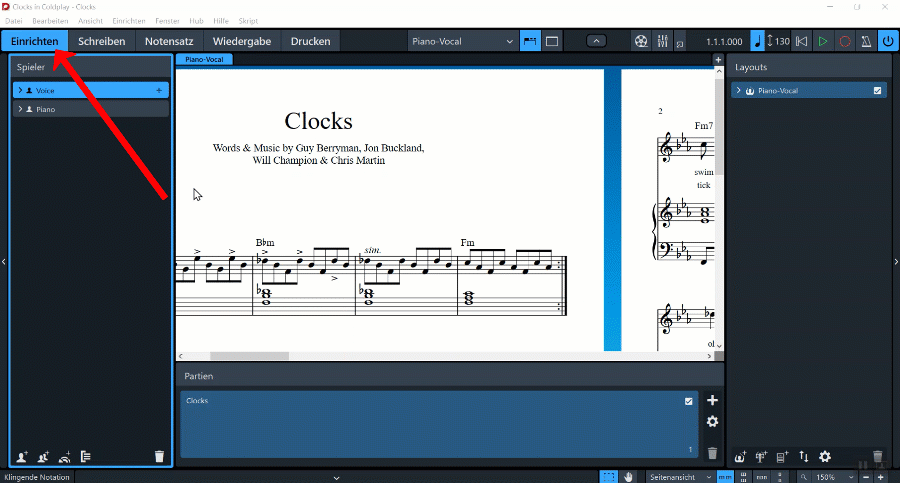Uncheck the Piano-Vocal layout checkbox
900x483 pixels.
click(877, 91)
